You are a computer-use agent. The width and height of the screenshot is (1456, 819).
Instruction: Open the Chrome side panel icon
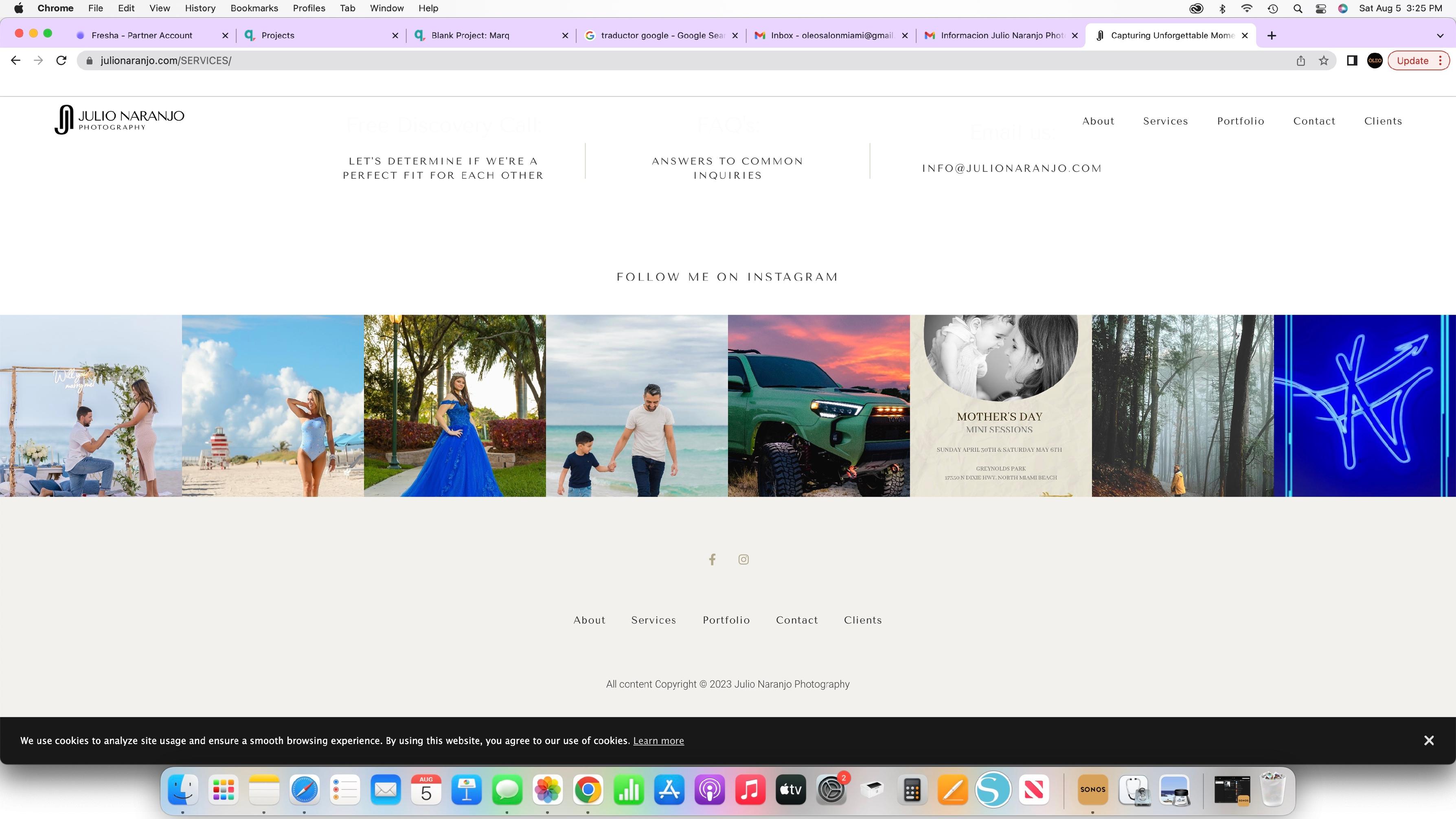click(1352, 61)
